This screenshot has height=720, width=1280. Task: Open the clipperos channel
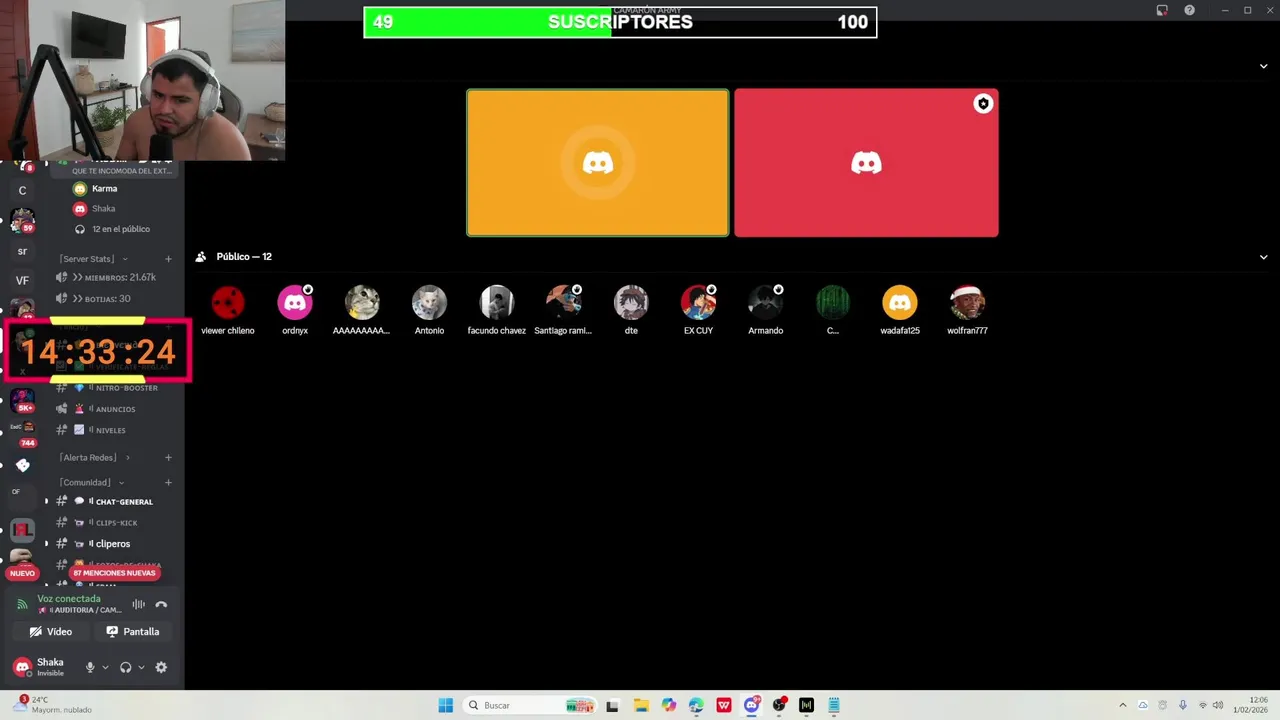(x=112, y=544)
